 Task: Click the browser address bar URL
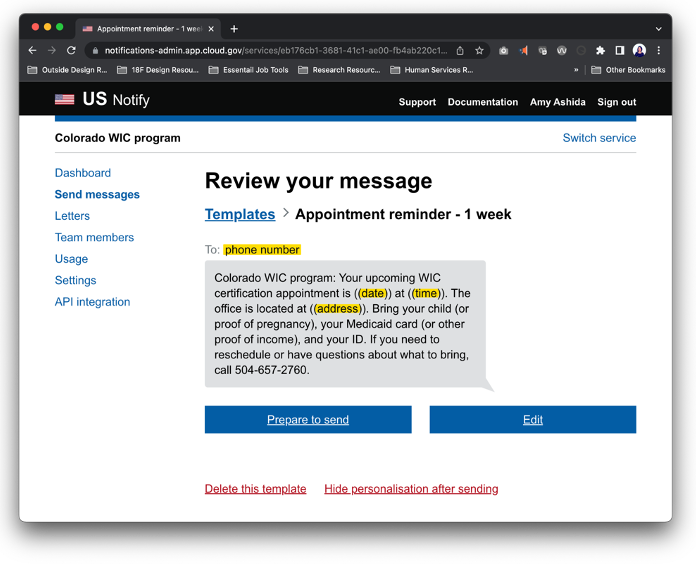(x=276, y=51)
